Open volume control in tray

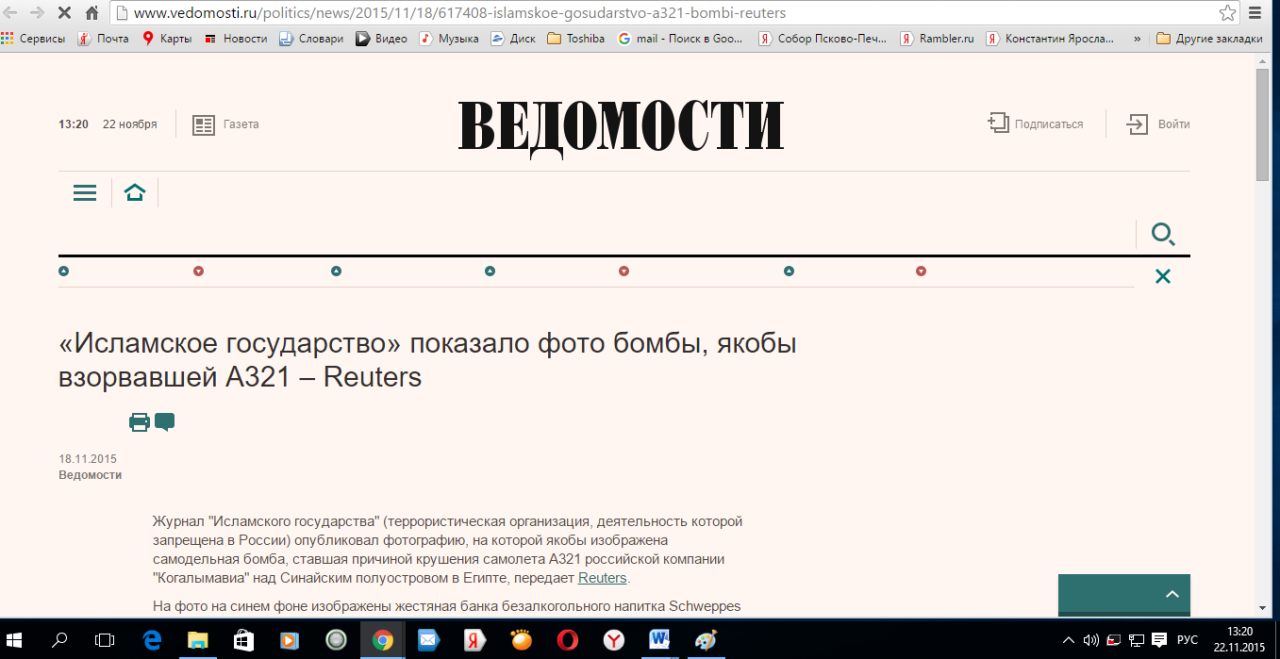[x=1090, y=640]
